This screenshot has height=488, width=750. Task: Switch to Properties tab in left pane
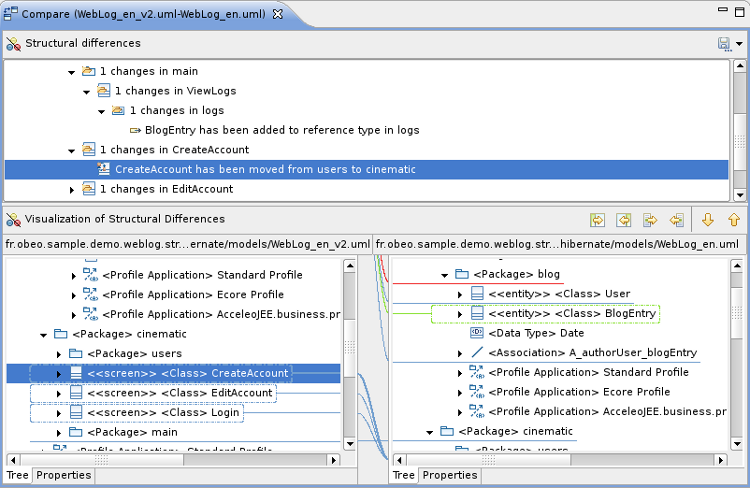pyautogui.click(x=62, y=476)
